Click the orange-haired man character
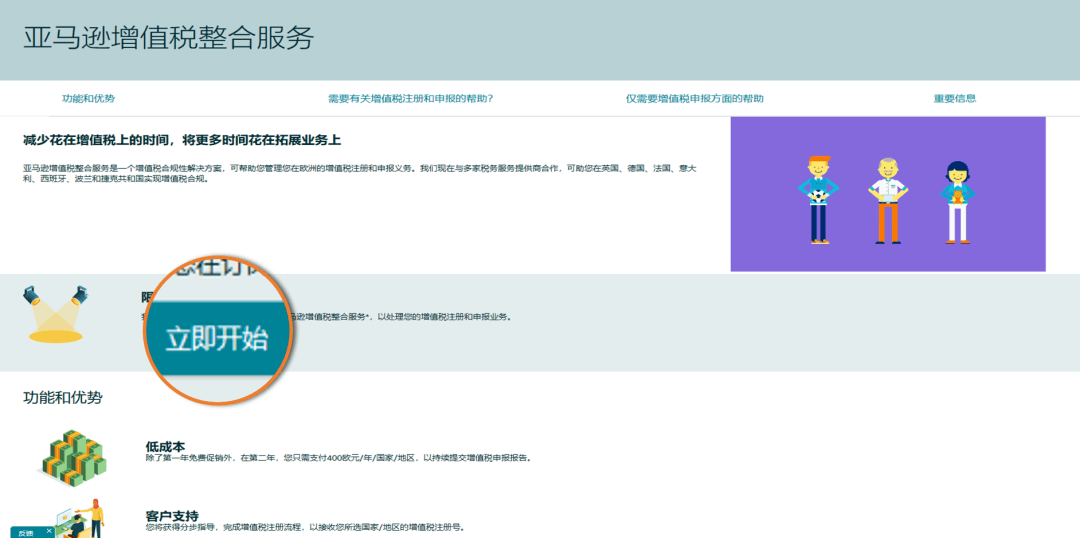Viewport: 1080px width, 538px height. (819, 198)
